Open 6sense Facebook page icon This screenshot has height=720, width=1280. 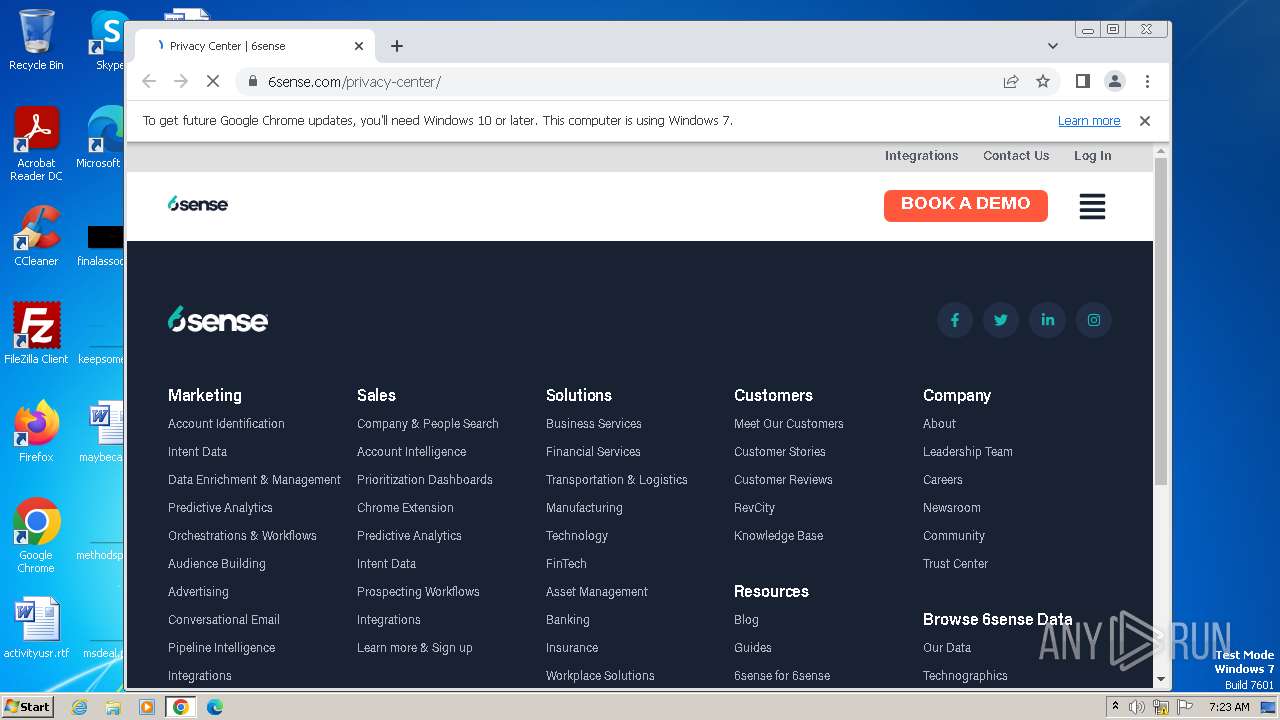point(954,320)
